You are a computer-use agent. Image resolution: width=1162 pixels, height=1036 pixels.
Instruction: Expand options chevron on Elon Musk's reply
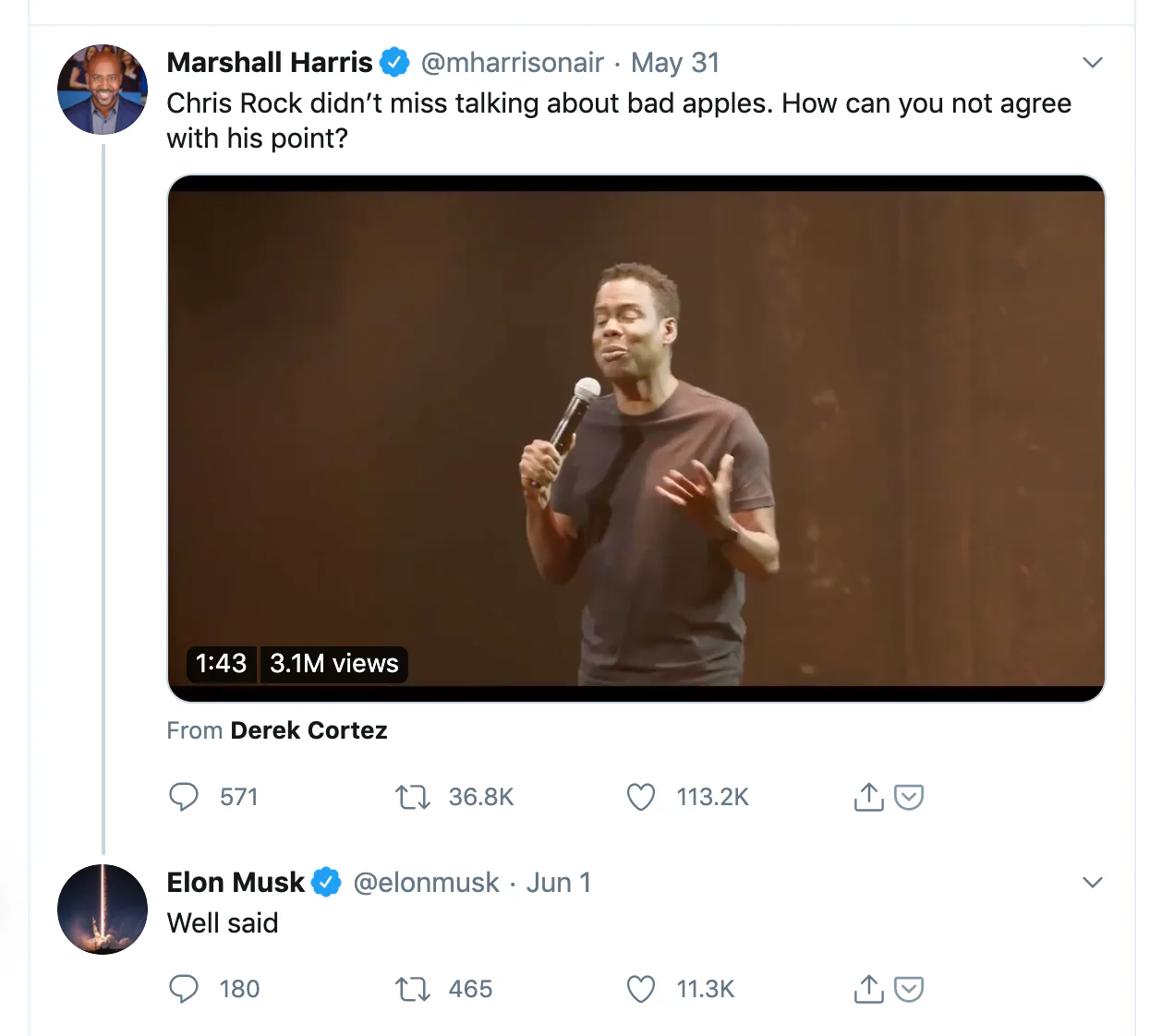pyautogui.click(x=1093, y=883)
